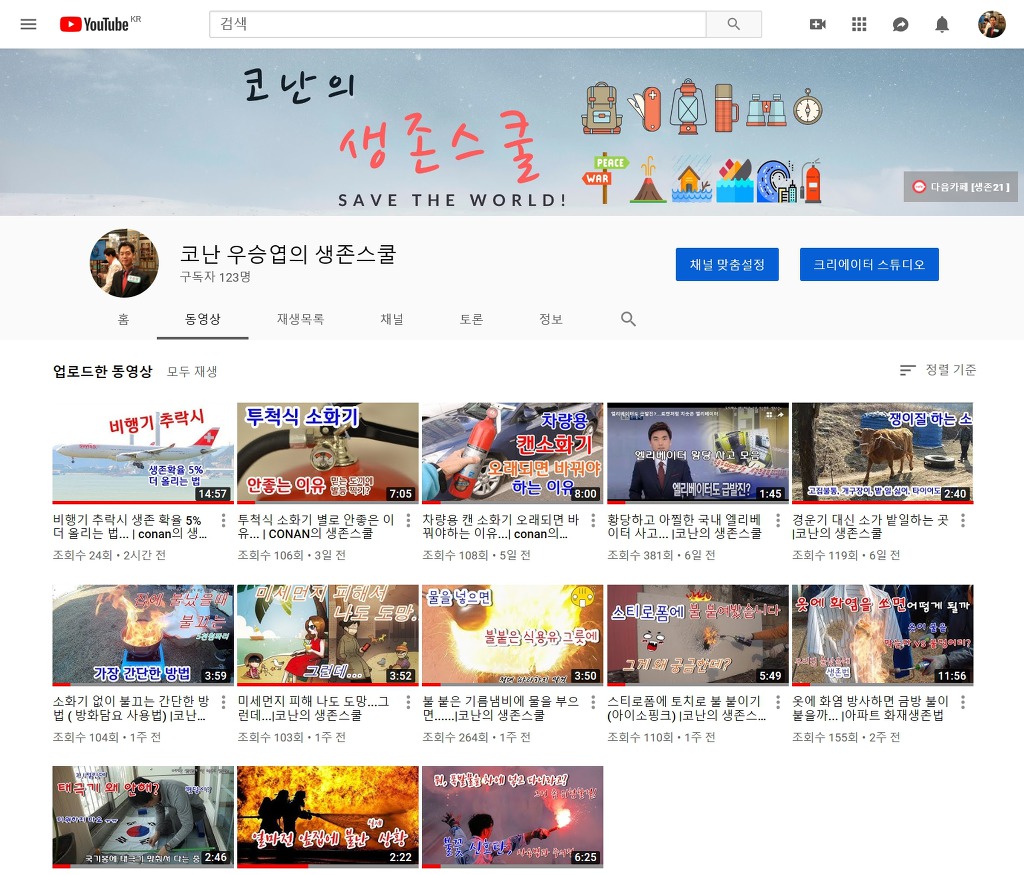Open YouTube apps grid icon

[859, 24]
